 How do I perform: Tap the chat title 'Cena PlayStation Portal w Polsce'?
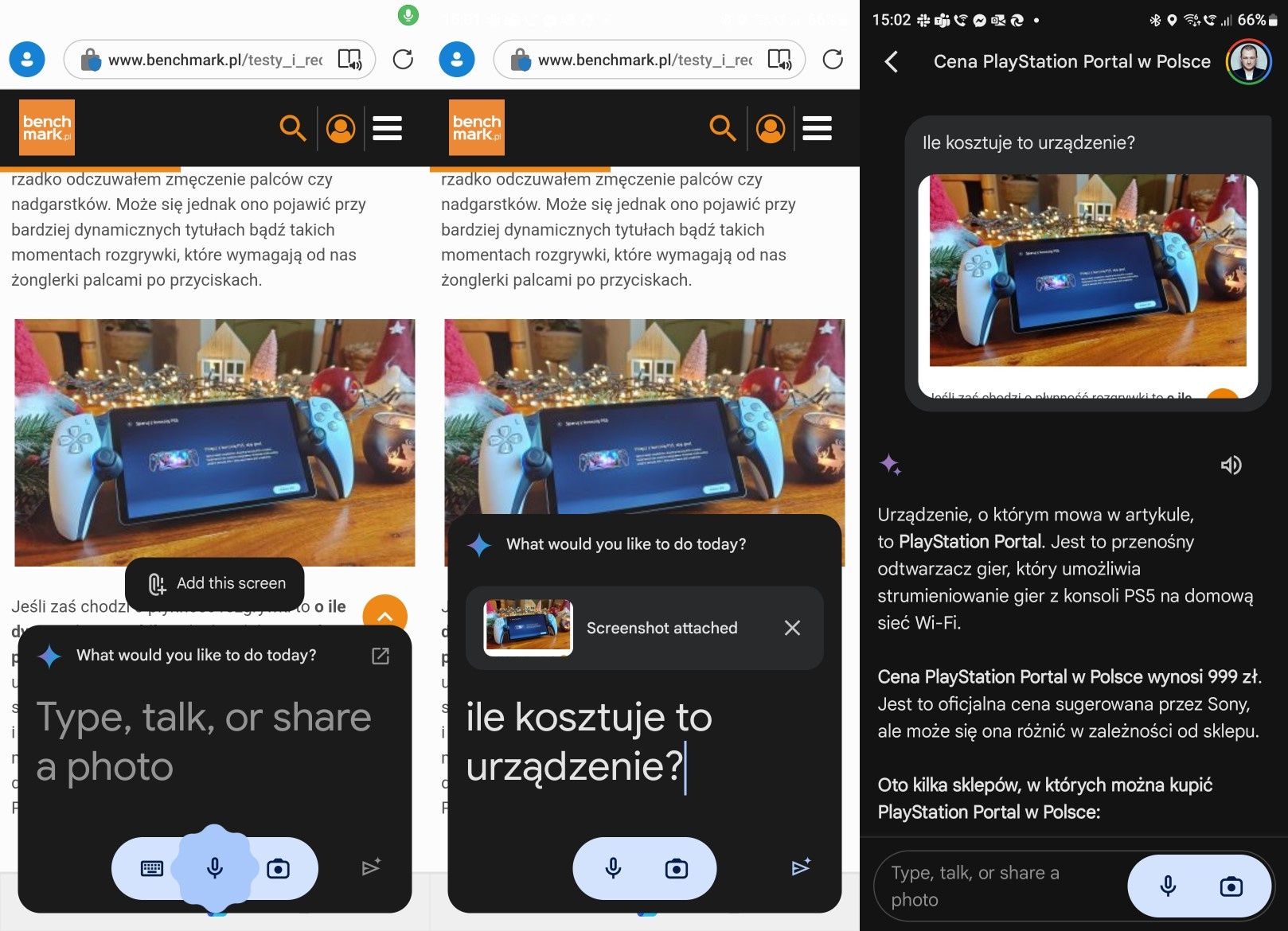click(1072, 61)
